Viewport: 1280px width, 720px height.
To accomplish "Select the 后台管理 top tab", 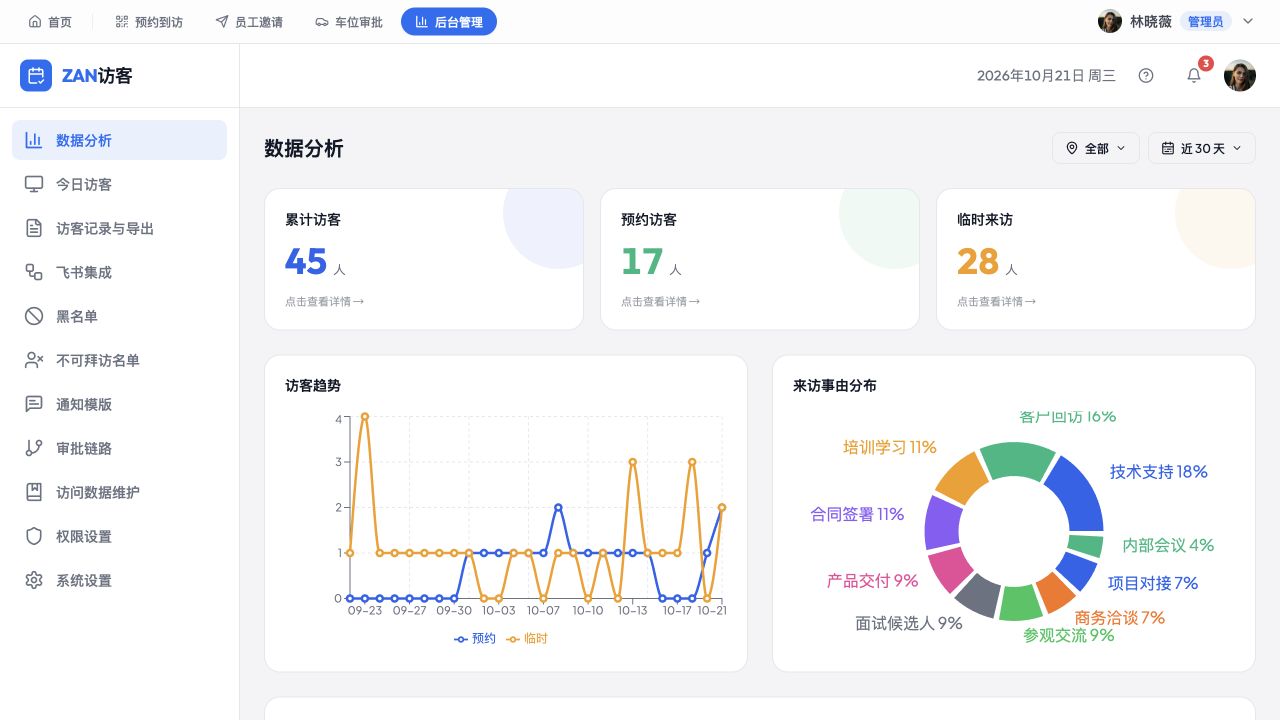I will [x=449, y=21].
